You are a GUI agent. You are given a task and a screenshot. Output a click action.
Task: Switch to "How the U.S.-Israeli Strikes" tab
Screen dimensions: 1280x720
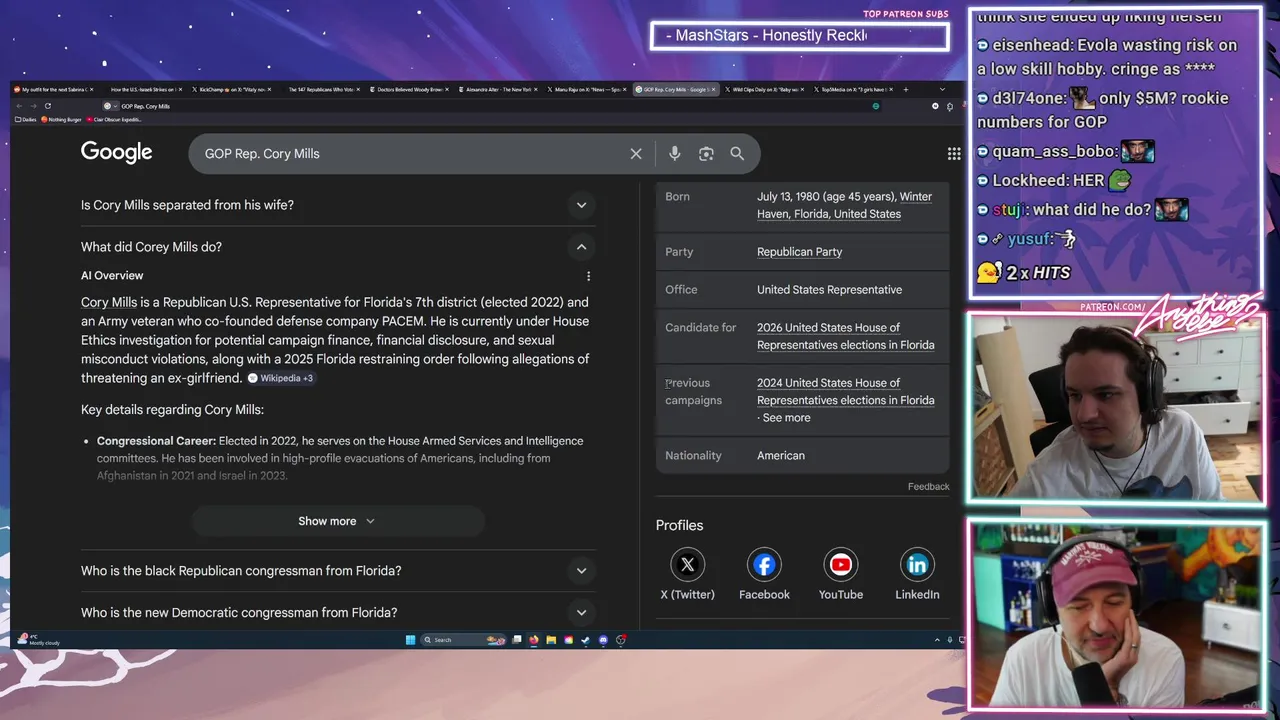click(143, 89)
